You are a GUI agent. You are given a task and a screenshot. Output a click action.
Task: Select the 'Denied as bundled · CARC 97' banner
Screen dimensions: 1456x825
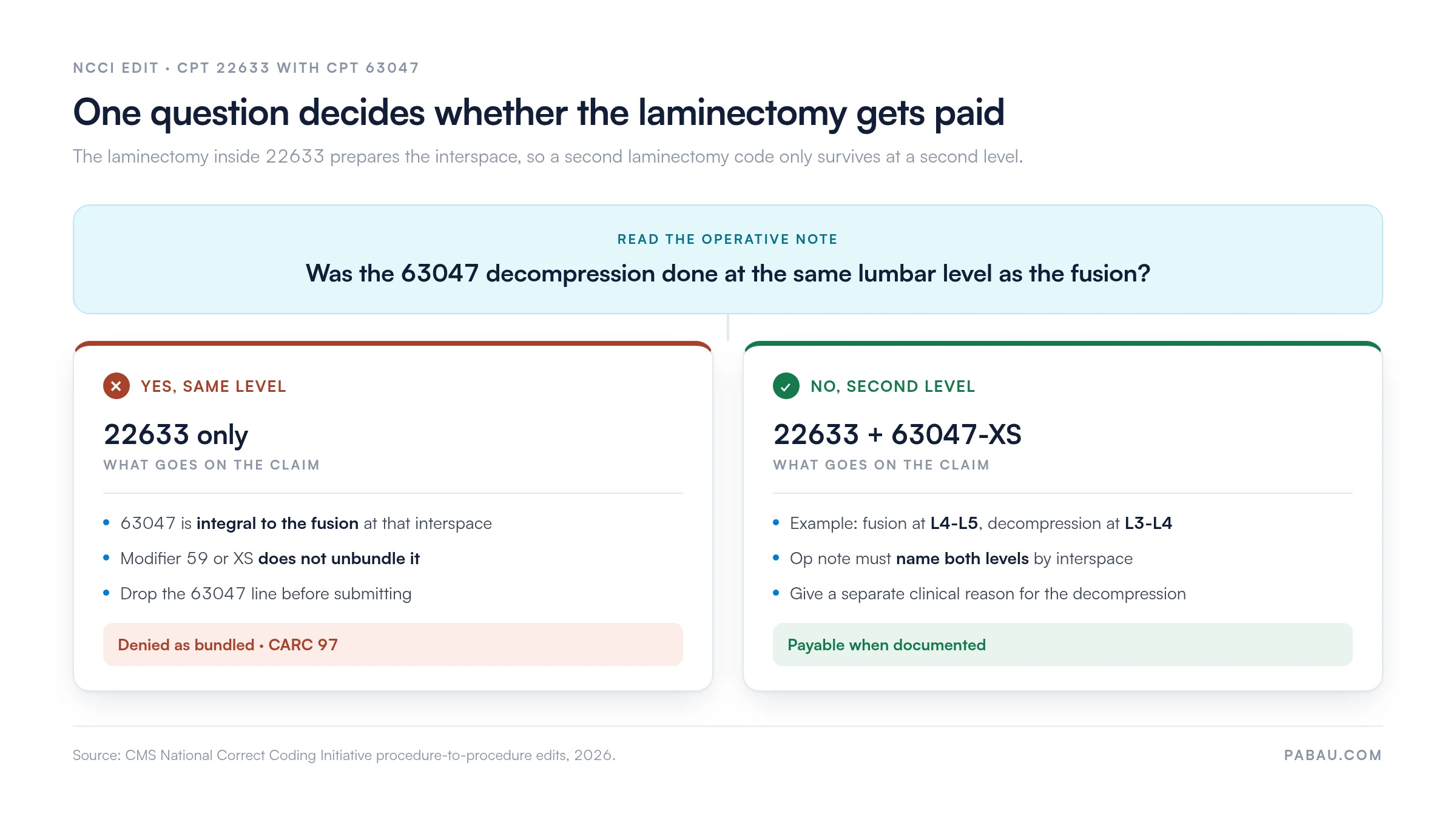coord(393,644)
